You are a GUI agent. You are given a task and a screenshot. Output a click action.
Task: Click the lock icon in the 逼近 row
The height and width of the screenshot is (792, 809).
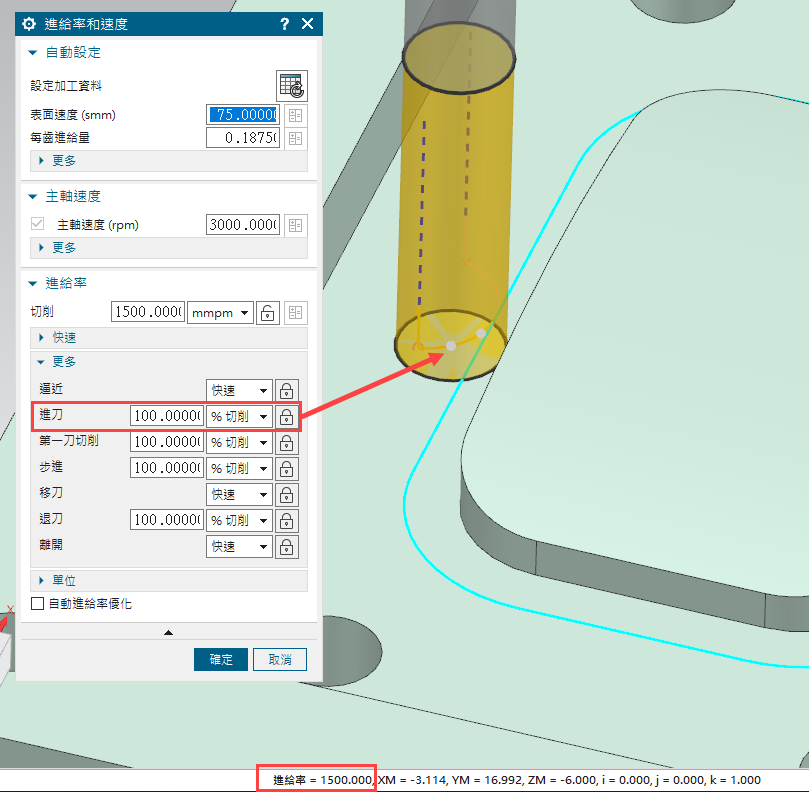tap(287, 390)
